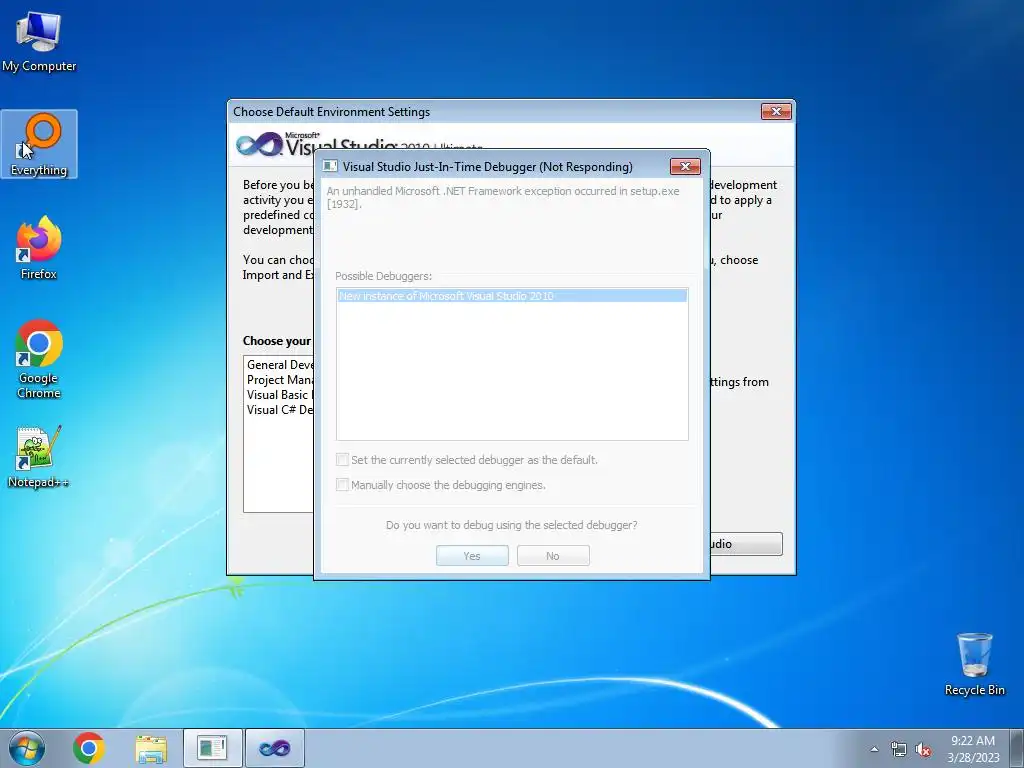The image size is (1024, 768).
Task: Open the Windows Start menu
Action: 27,748
